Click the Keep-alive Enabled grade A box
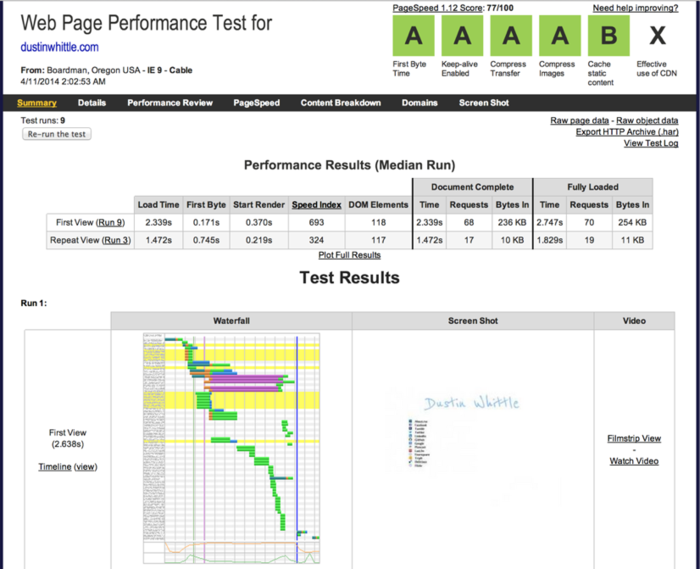 coord(462,35)
